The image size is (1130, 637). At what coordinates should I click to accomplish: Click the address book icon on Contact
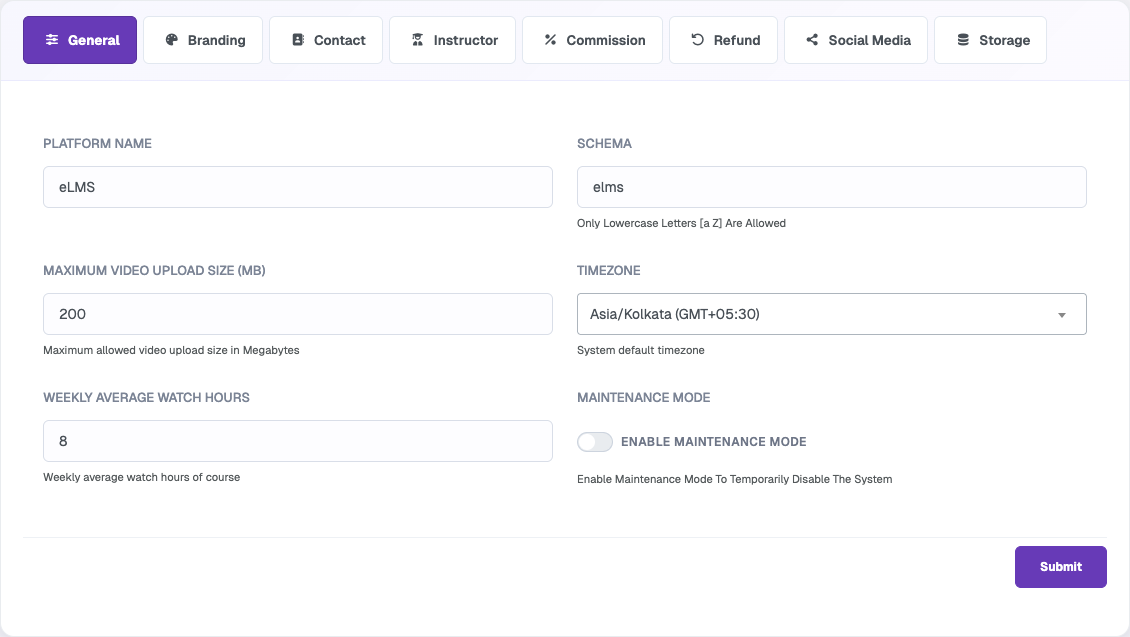click(298, 40)
